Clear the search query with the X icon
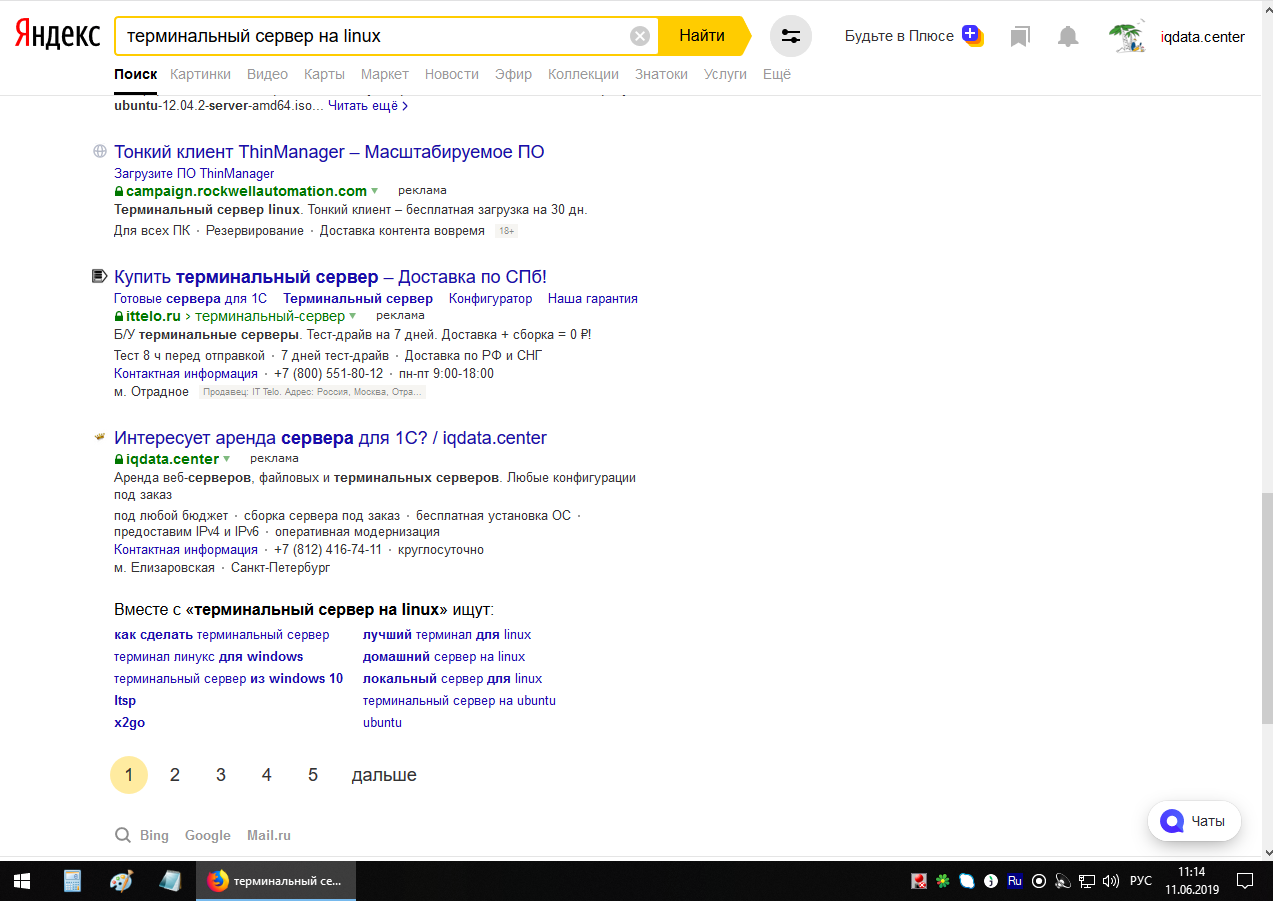Screen dimensions: 1273x901 (x=640, y=36)
